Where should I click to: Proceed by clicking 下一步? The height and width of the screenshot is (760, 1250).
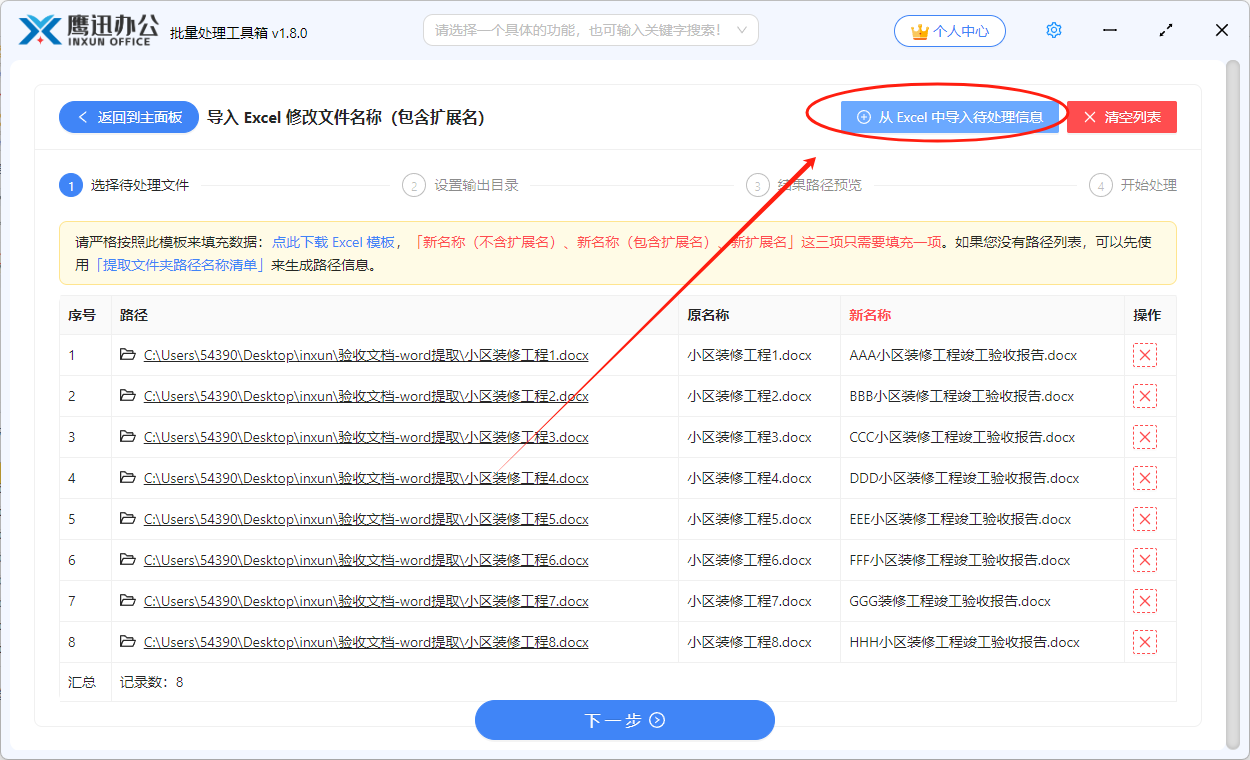pyautogui.click(x=624, y=720)
